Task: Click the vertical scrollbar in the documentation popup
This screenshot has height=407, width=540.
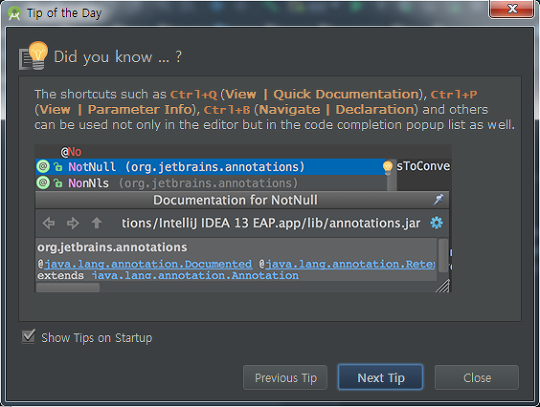Action: click(443, 255)
